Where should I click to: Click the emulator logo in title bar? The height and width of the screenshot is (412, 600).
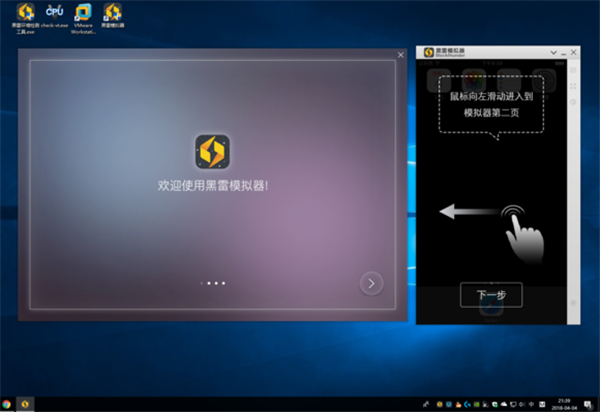[x=427, y=51]
